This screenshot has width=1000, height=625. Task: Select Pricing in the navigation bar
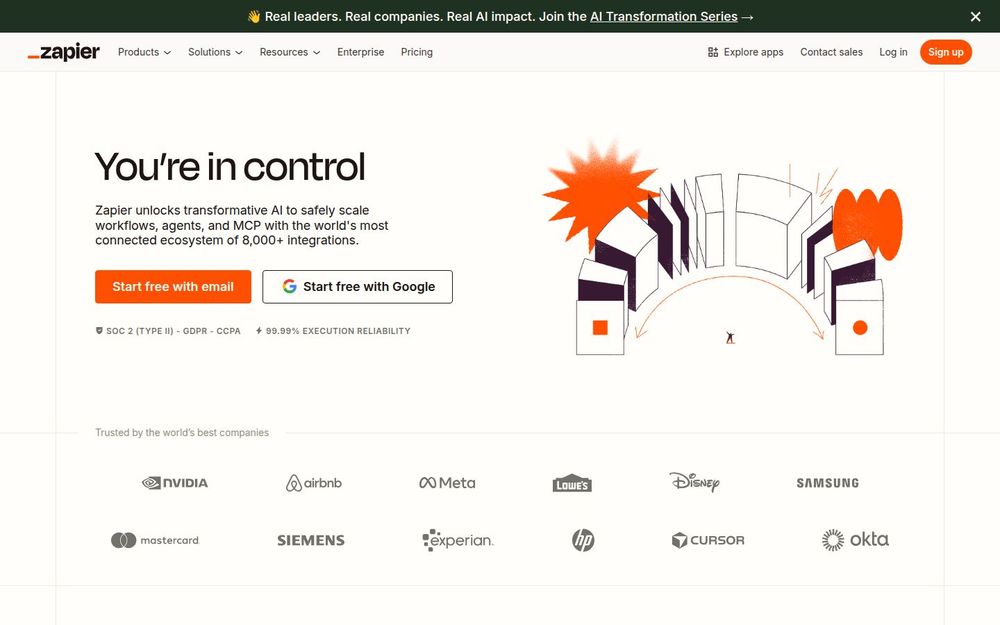[x=417, y=52]
